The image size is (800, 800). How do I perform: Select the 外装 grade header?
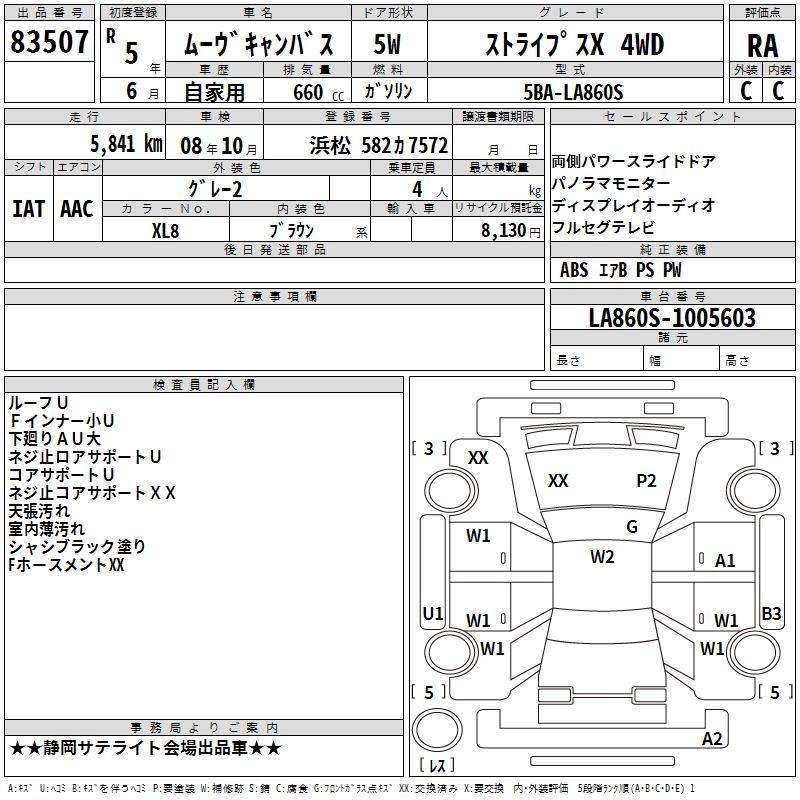coord(745,70)
